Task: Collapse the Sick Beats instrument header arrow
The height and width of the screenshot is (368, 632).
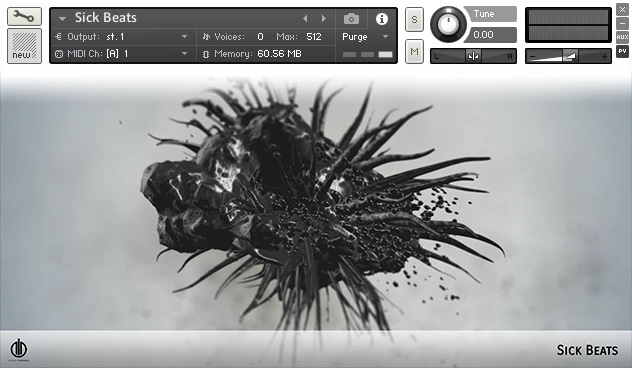Action: [62, 19]
